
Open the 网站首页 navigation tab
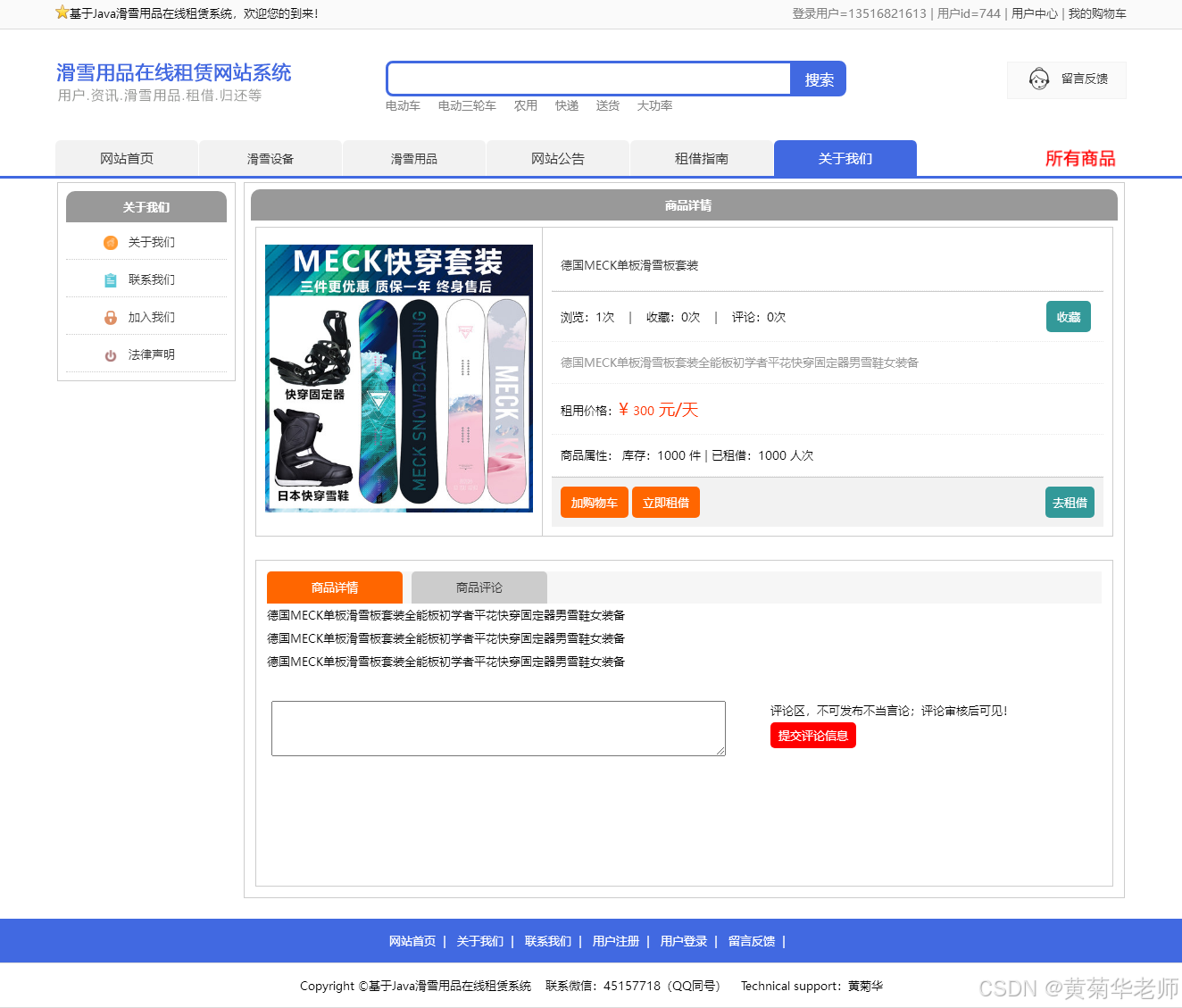click(127, 158)
